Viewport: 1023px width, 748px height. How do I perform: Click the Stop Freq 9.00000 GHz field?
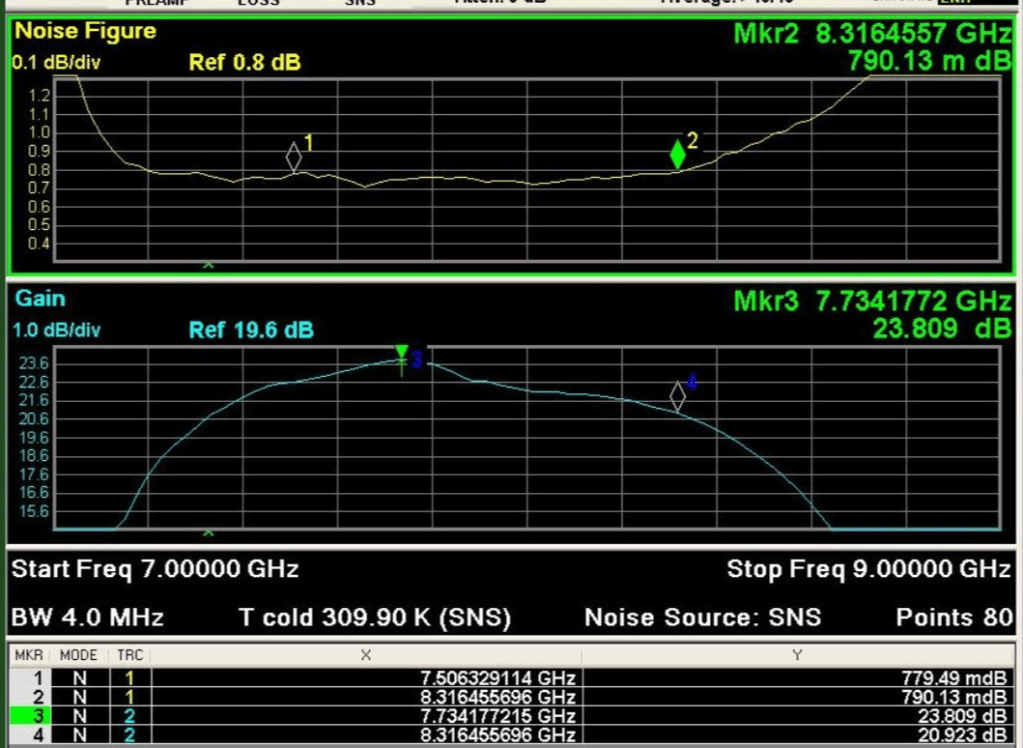click(x=868, y=570)
